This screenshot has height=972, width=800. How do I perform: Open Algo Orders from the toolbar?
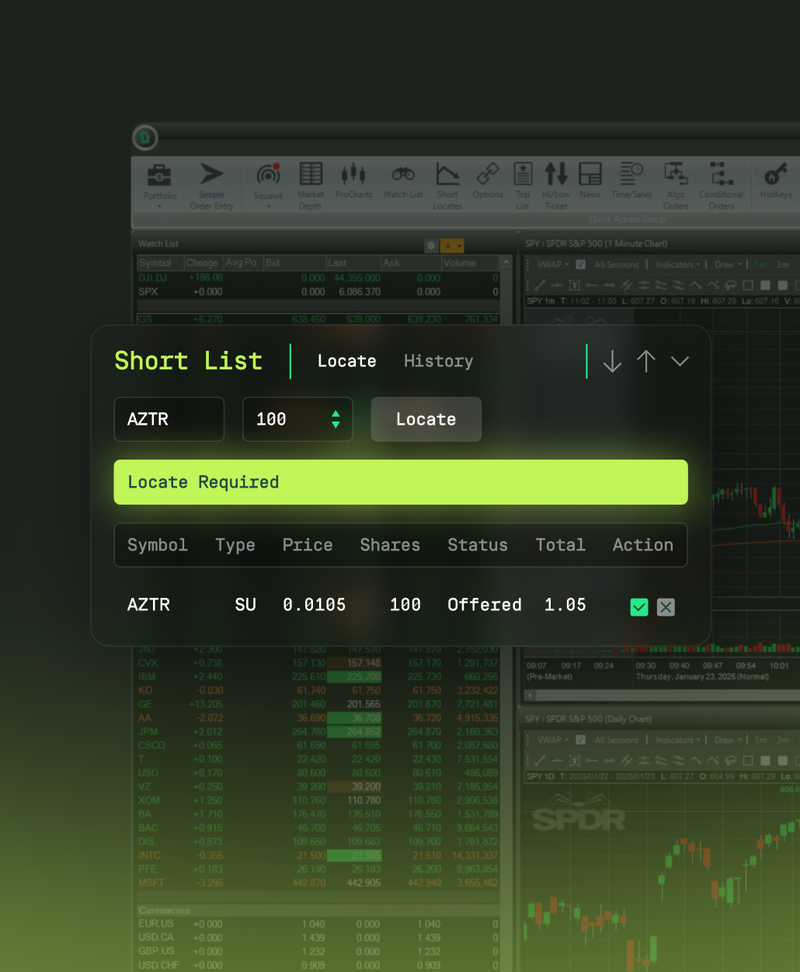675,174
